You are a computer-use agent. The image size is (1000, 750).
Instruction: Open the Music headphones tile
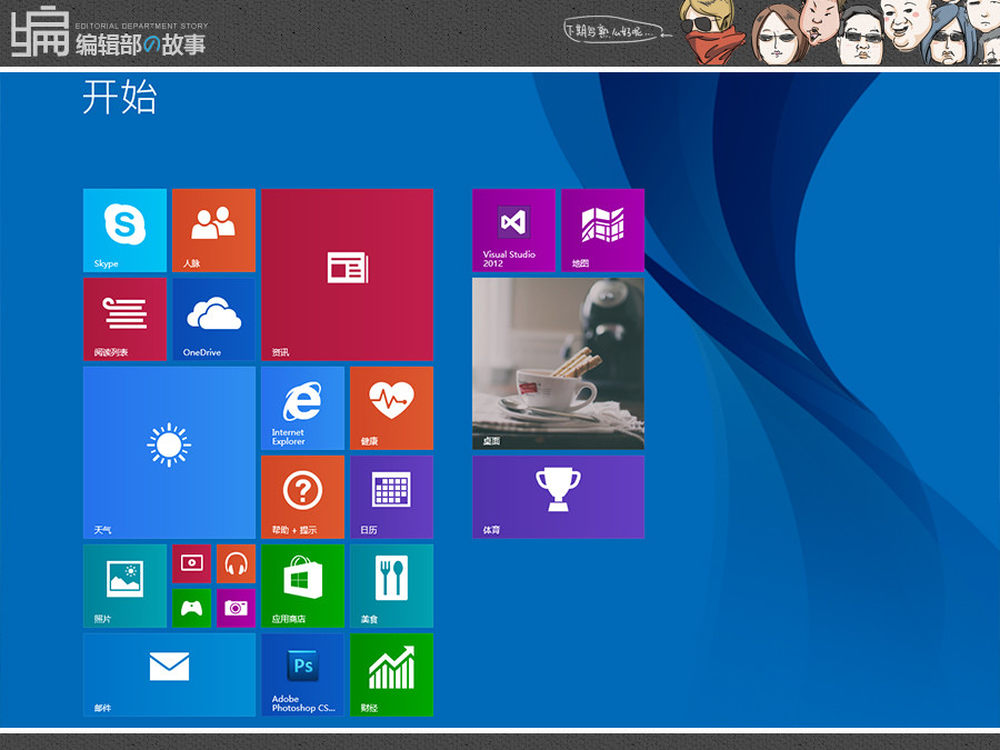point(236,564)
